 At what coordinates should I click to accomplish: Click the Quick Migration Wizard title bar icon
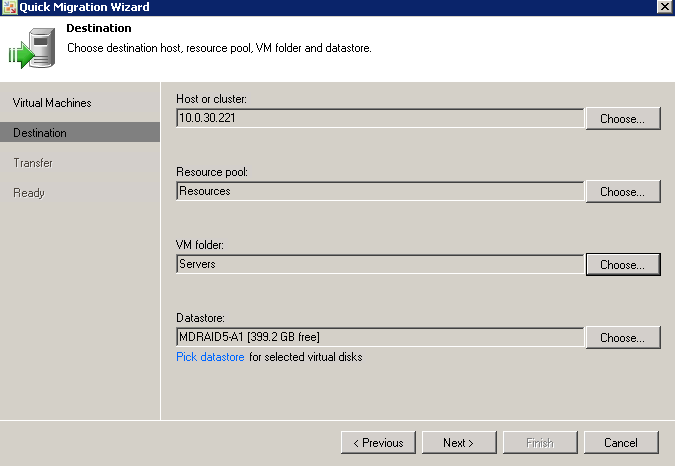(x=9, y=7)
